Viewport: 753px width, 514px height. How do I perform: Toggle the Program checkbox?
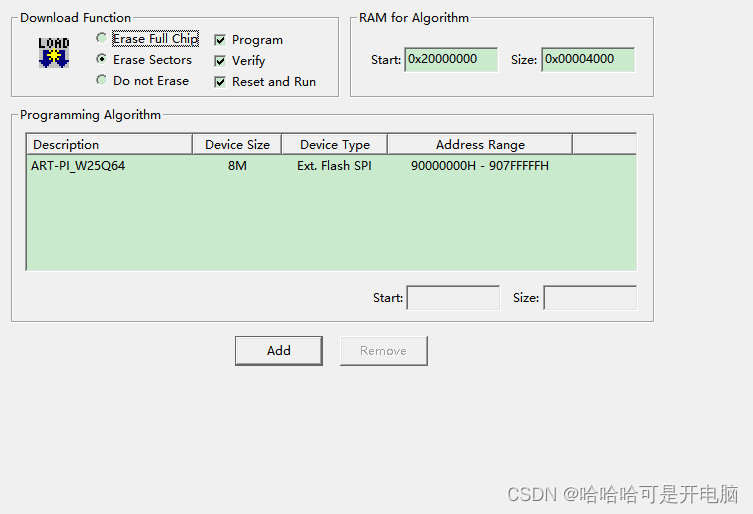pyautogui.click(x=220, y=40)
